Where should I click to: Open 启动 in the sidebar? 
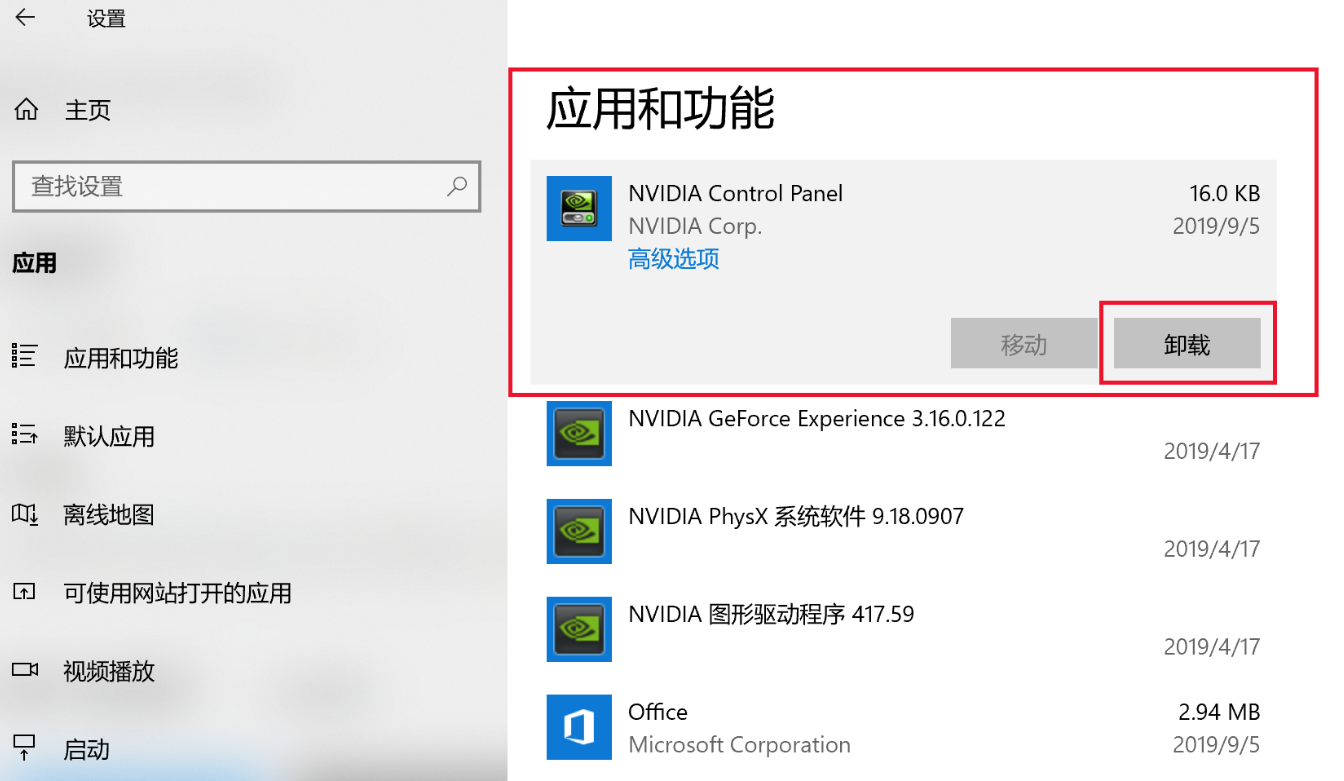tap(87, 749)
